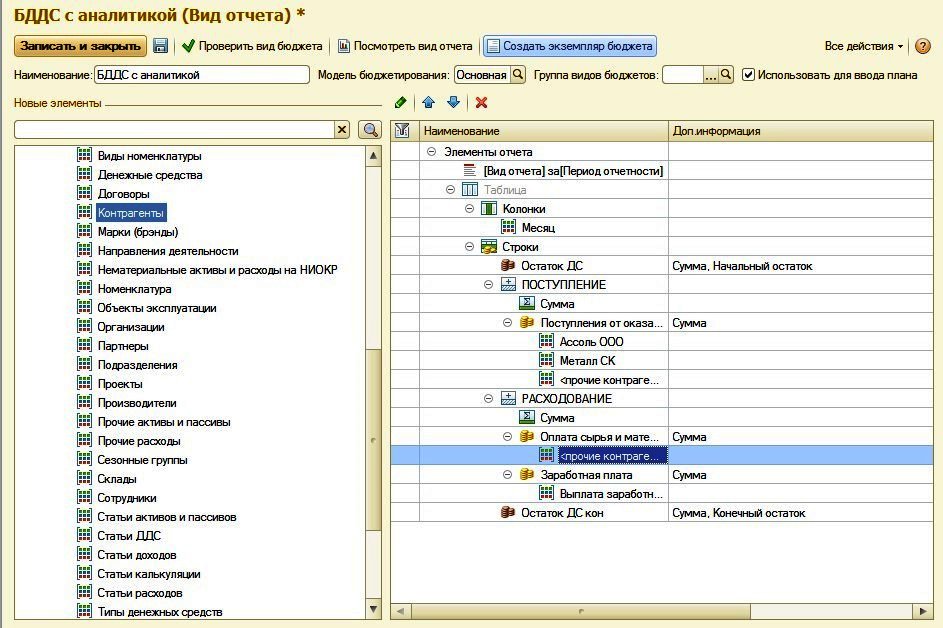943x628 pixels.
Task: Collapse the ПОСТУПЛЕНИЕ group
Action: pyautogui.click(x=489, y=285)
